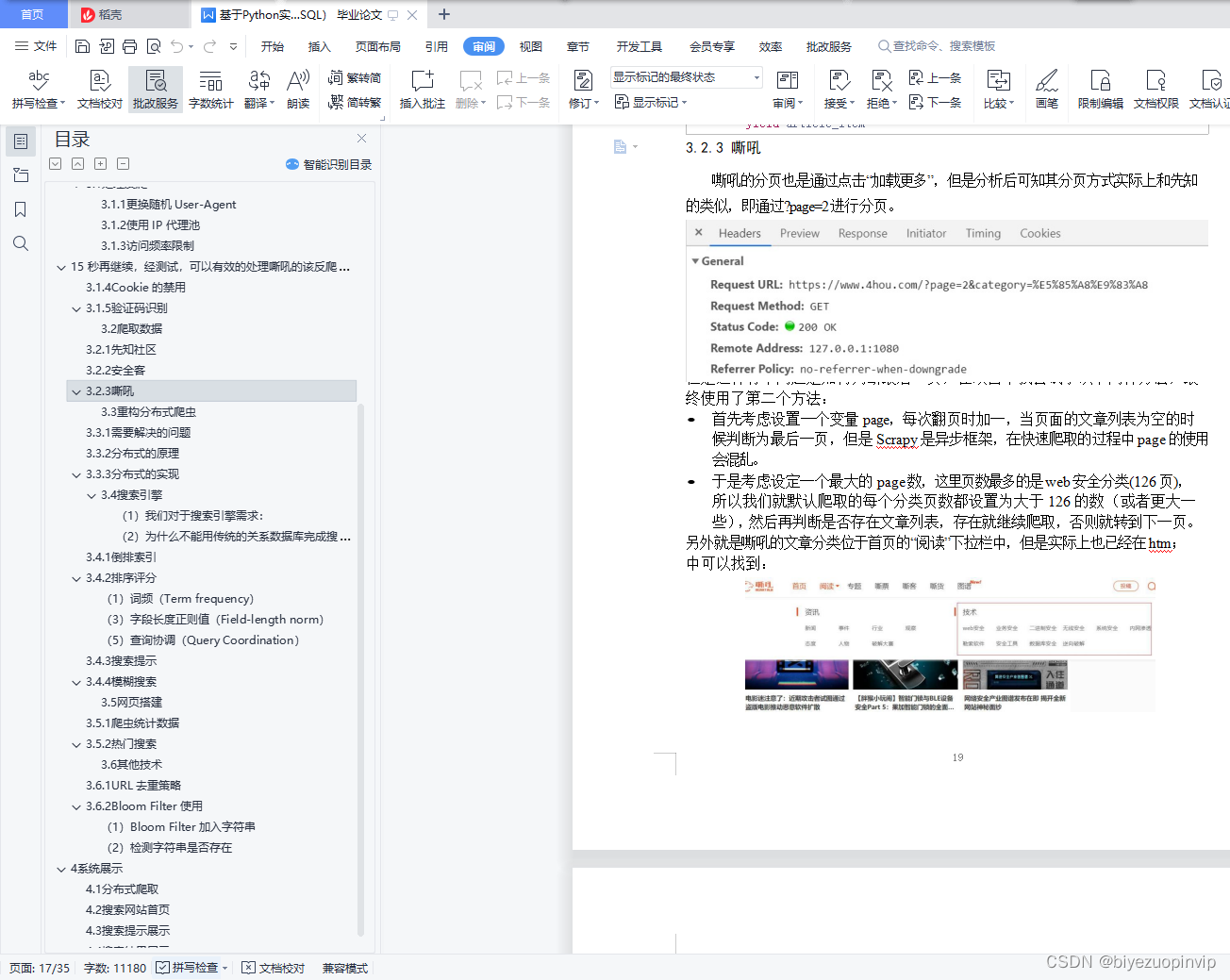Jump to 3.5网页搭建 in outline
Viewport: 1230px width, 980px height.
coord(131,703)
